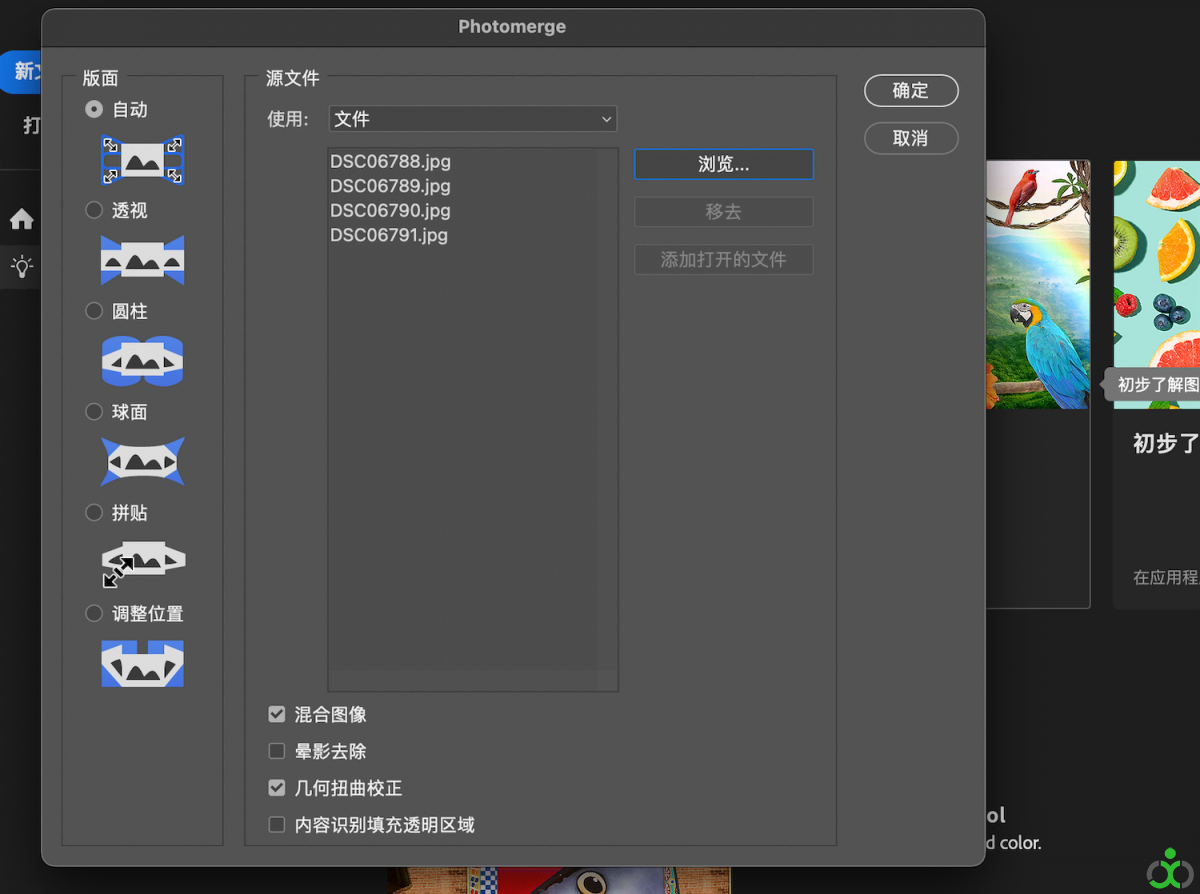This screenshot has width=1200, height=894.
Task: Enable the 晕影去除 checkbox
Action: point(277,751)
